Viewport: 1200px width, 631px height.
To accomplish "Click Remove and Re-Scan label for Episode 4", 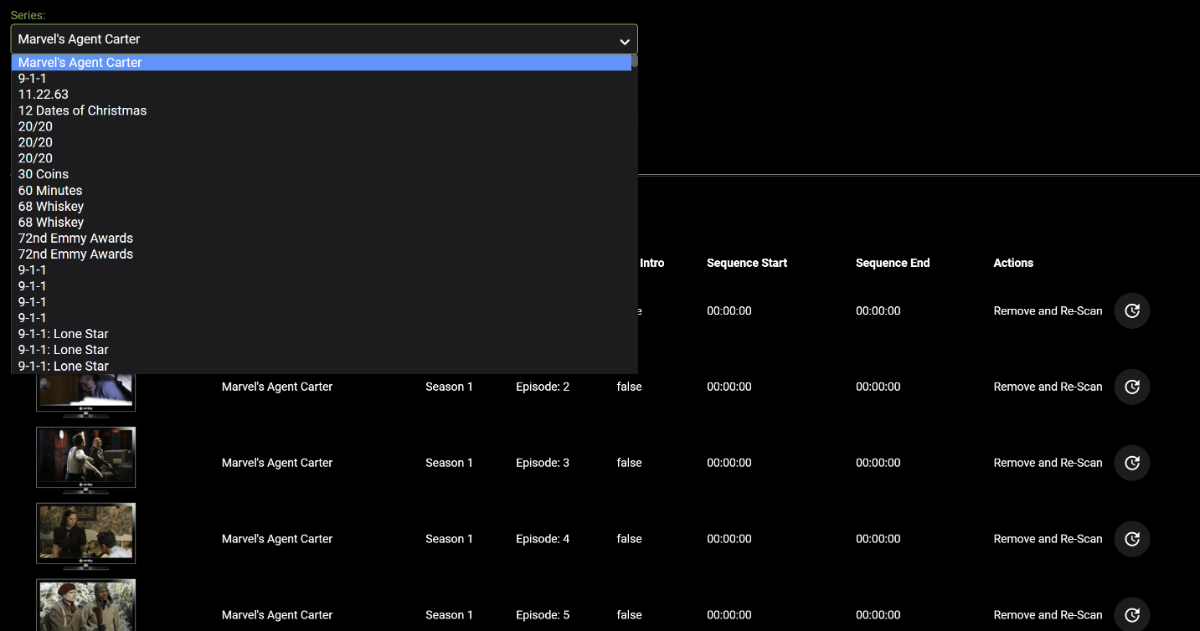I will pyautogui.click(x=1047, y=539).
